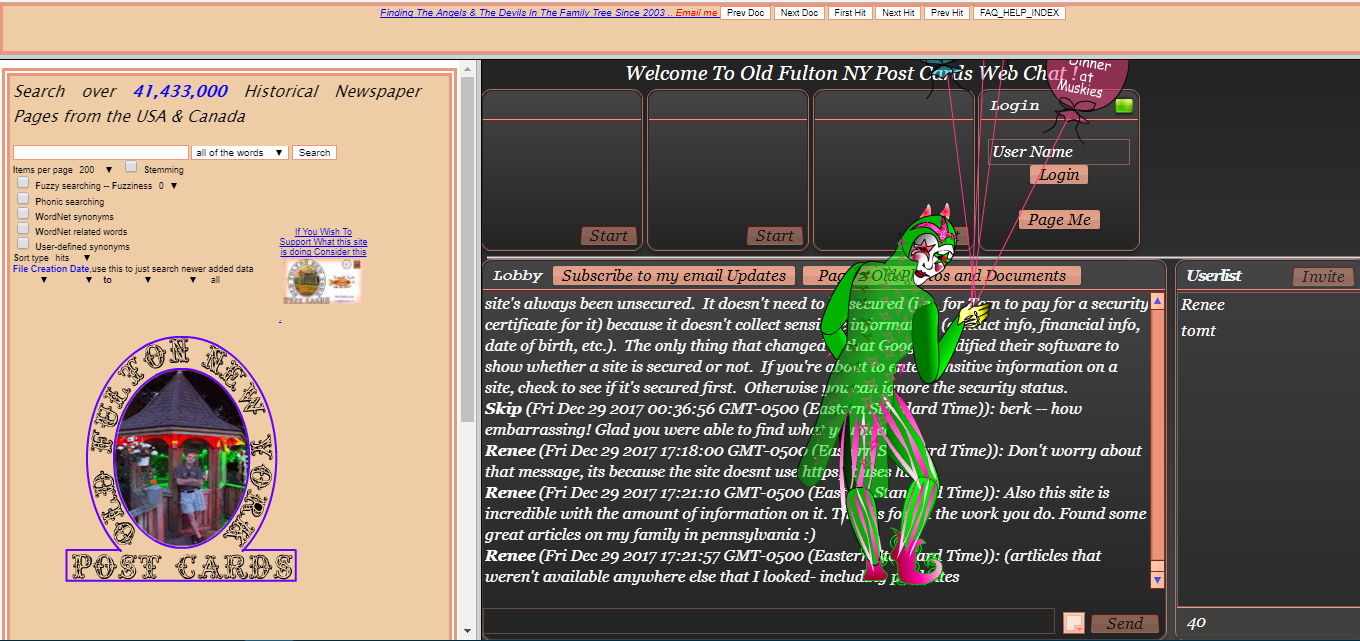Viewport: 1360px width, 641px height.
Task: Click the '41,433,000' page count text
Action: tap(180, 91)
